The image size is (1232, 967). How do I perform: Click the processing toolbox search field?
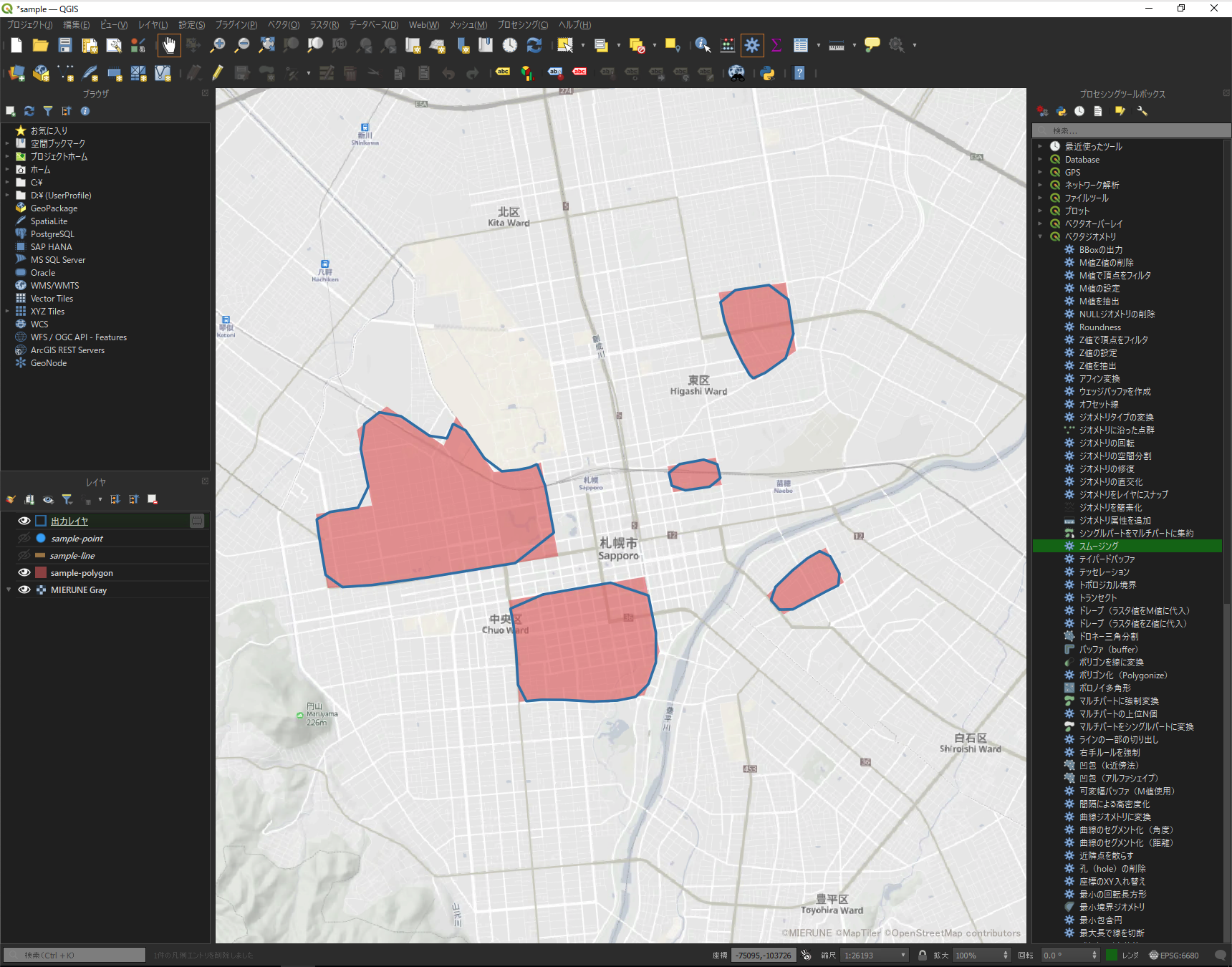1132,130
